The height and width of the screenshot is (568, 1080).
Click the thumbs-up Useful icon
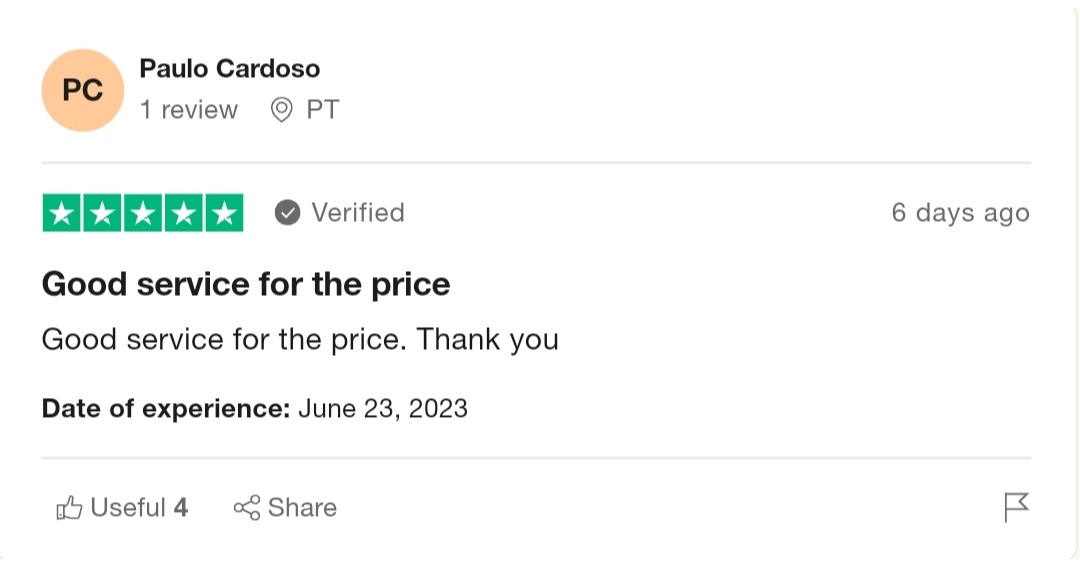[69, 508]
